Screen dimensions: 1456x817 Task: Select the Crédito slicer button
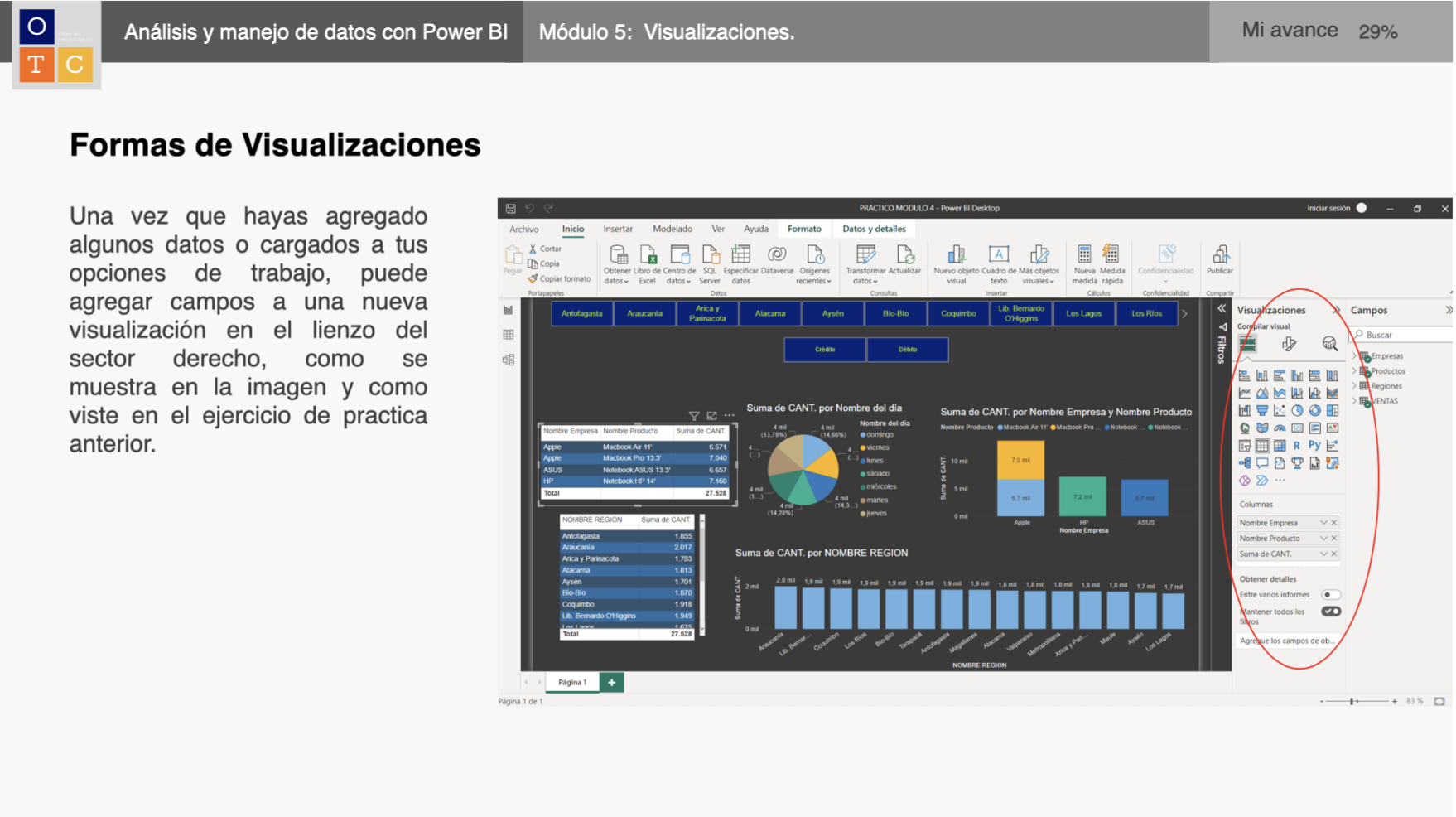pyautogui.click(x=825, y=350)
